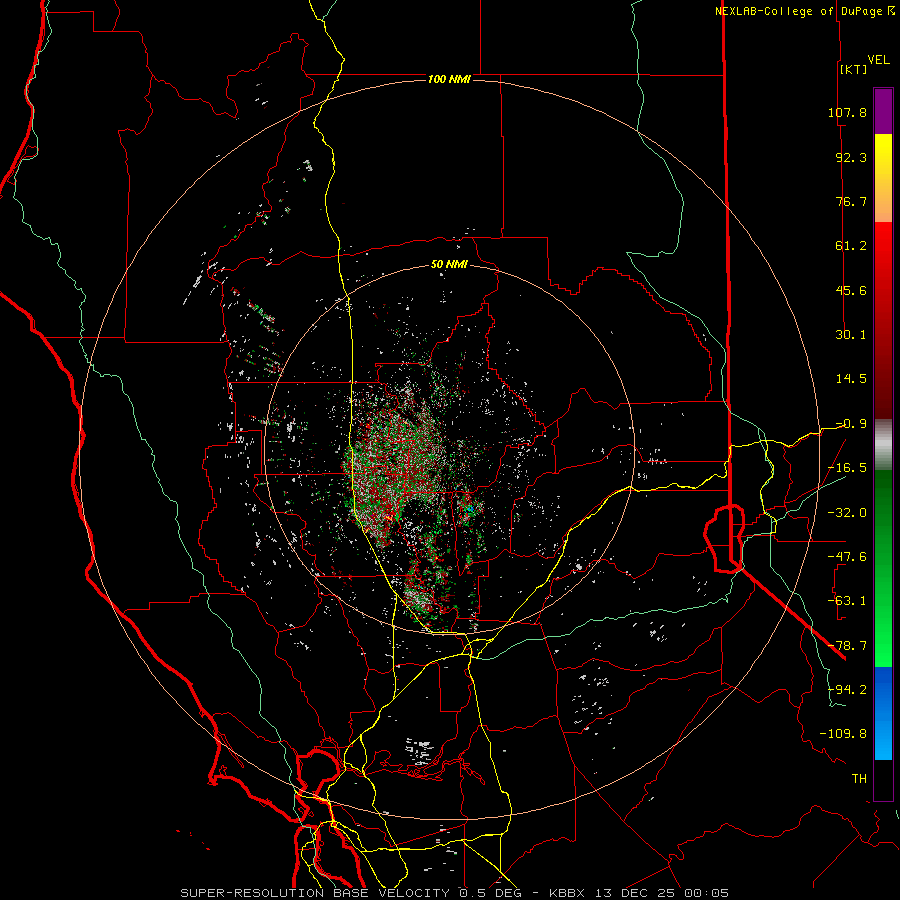Click SUPER-RESOLUTION in the bottom caption
This screenshot has height=900, width=900.
(x=251, y=893)
